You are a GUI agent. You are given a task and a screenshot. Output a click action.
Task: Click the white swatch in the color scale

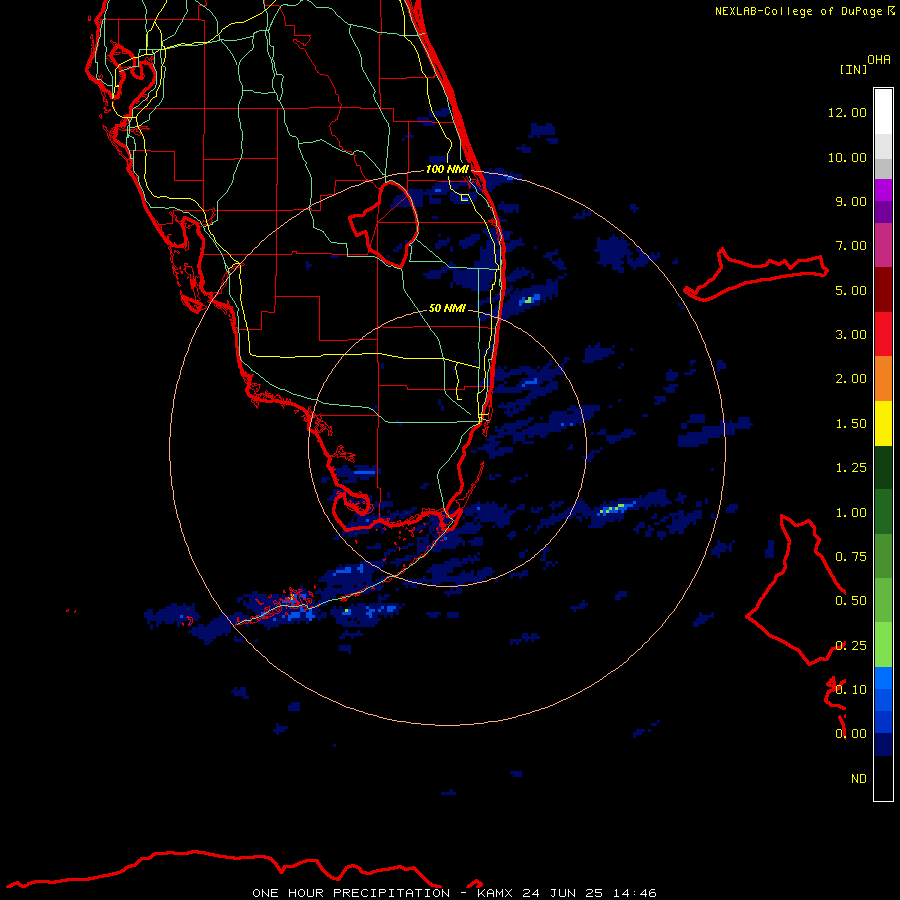point(883,112)
